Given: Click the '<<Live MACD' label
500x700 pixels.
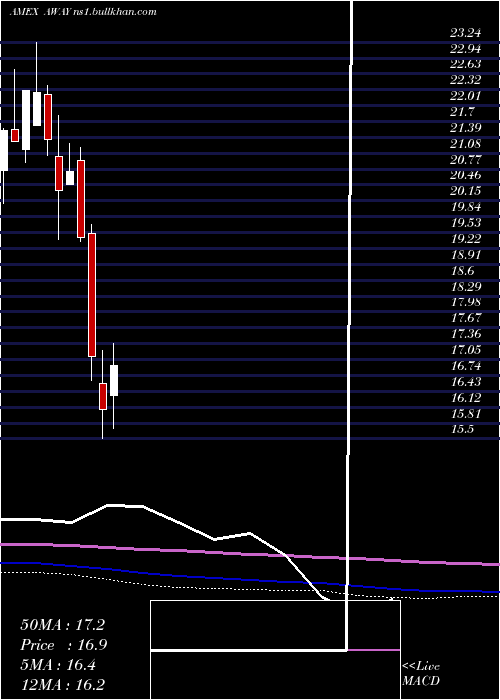Looking at the screenshot, I should point(421,674).
